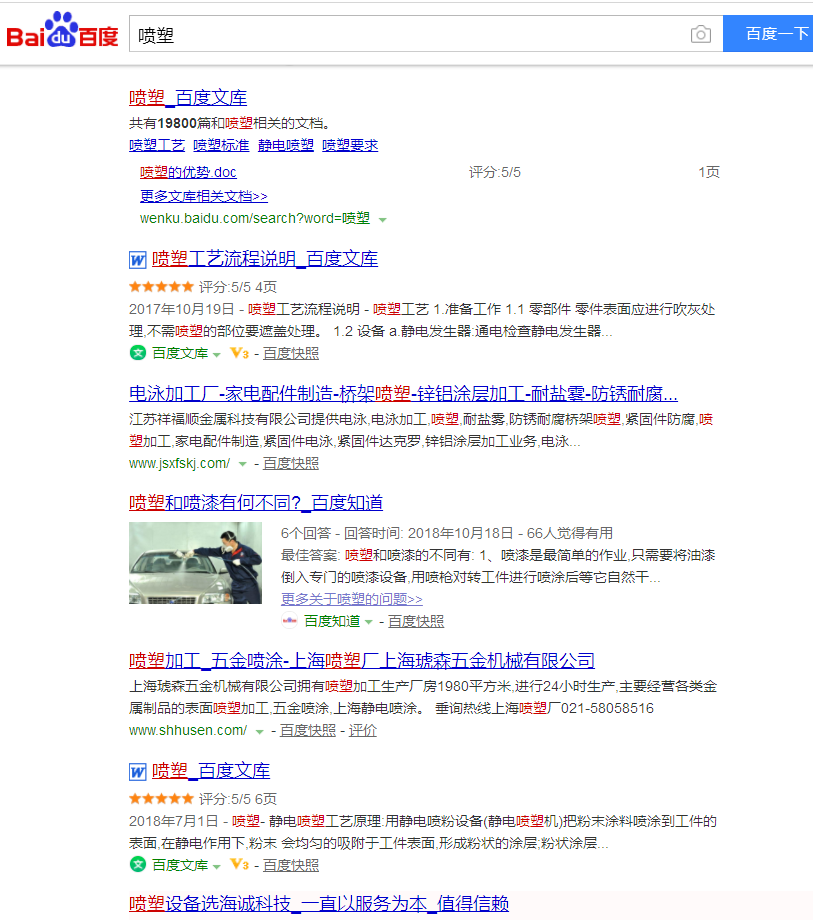
Task: Open 百度快照 beside www.jsxfskj.com
Action: point(291,463)
